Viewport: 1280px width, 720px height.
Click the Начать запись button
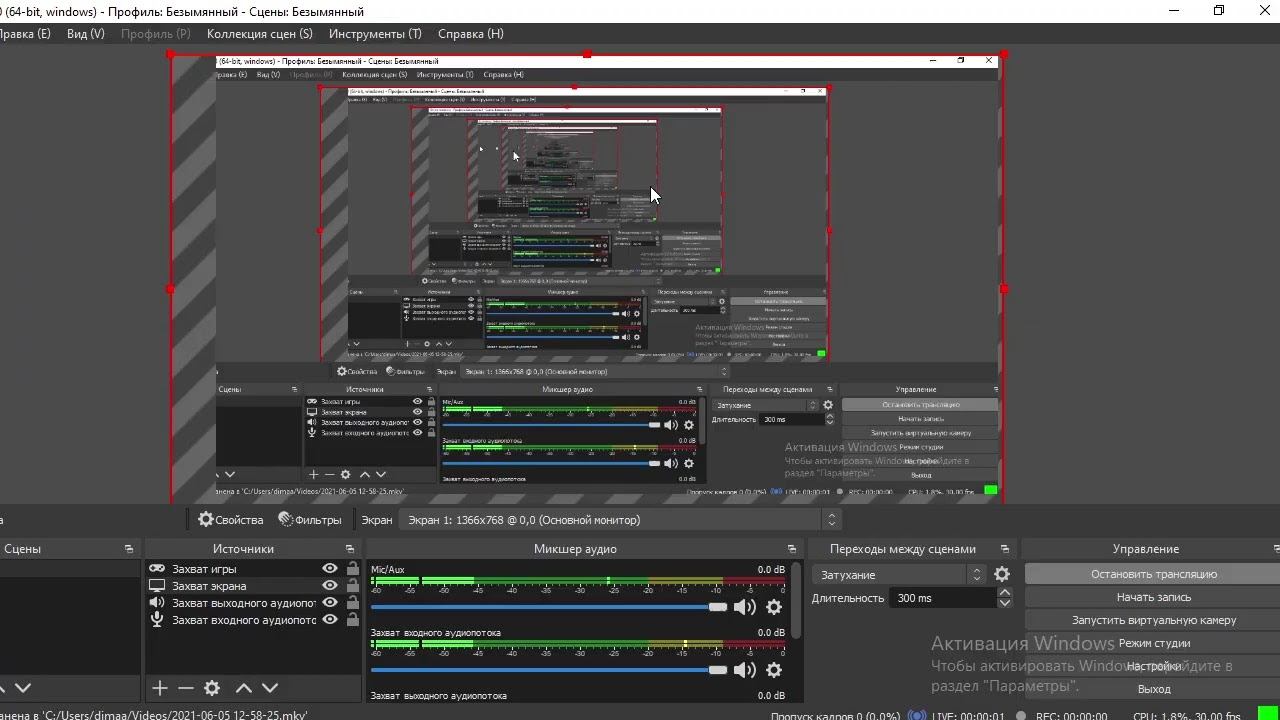click(1153, 597)
